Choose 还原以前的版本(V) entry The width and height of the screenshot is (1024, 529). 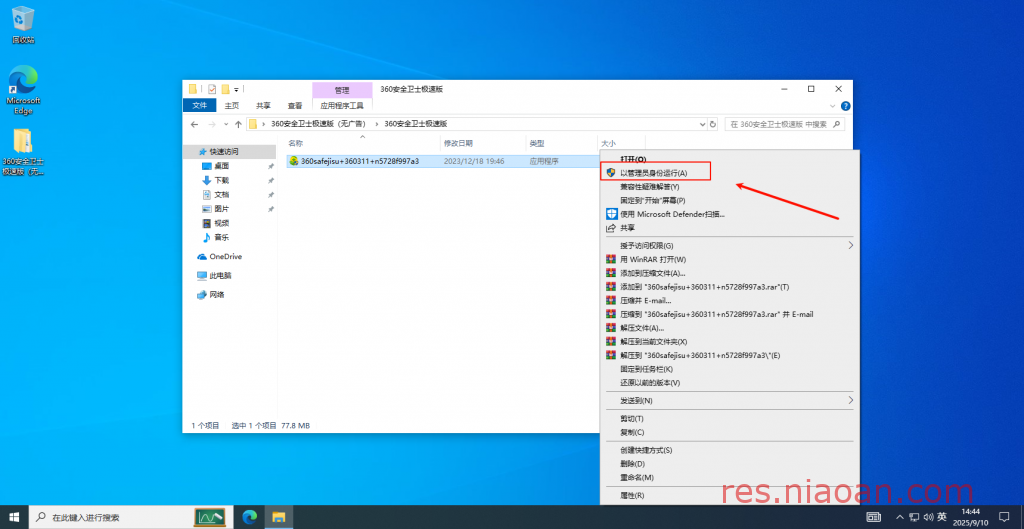pyautogui.click(x=650, y=383)
